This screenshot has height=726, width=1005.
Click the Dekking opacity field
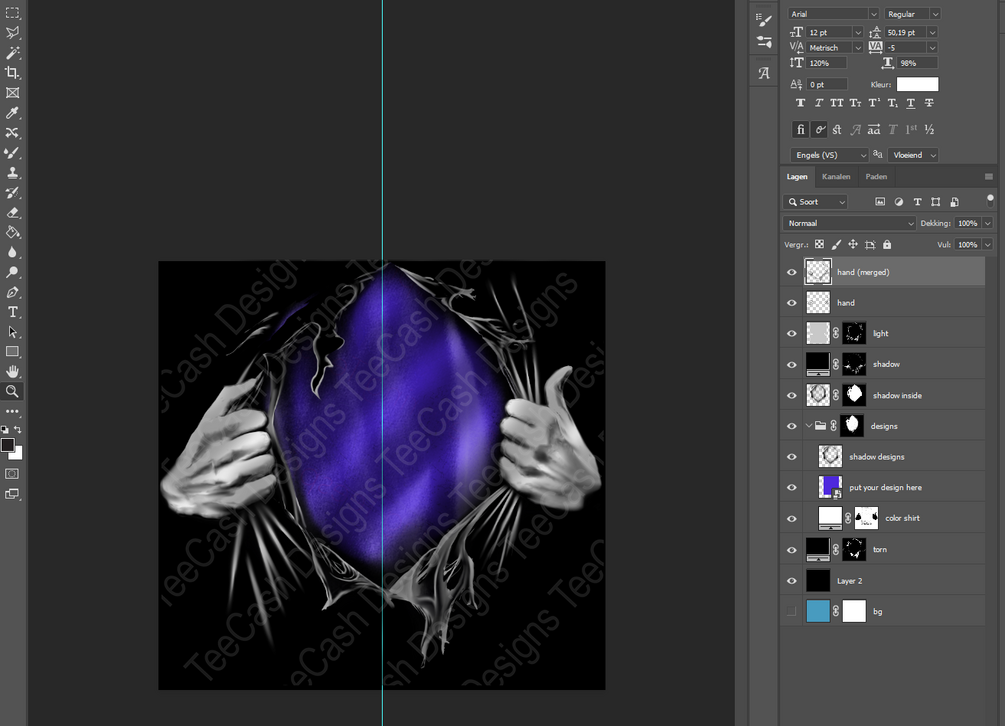[967, 223]
